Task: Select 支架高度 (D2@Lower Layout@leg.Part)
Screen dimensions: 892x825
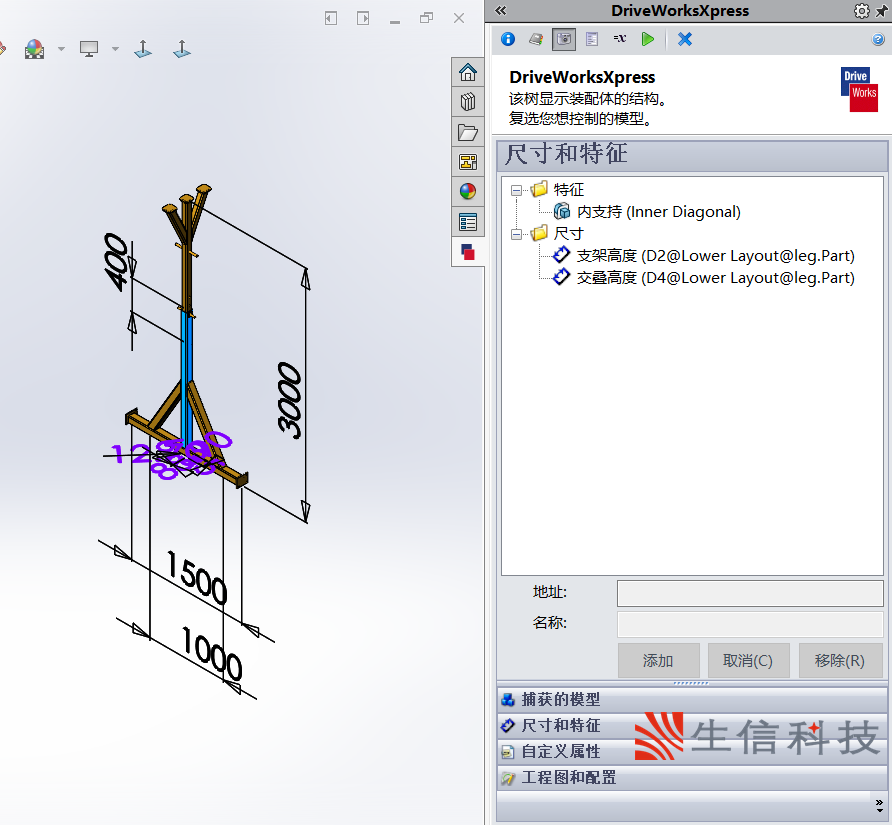Action: click(715, 255)
